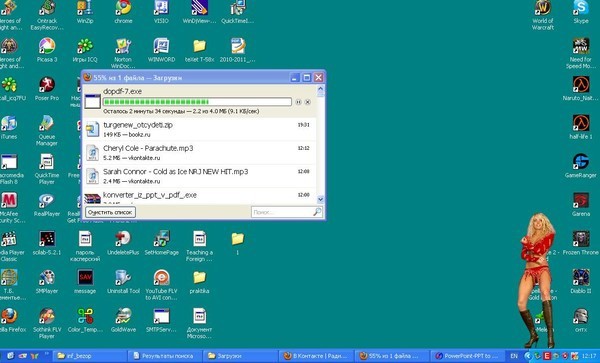Select the YouTube FLV to AVI converter icon
This screenshot has width=600, height=363.
pos(161,285)
